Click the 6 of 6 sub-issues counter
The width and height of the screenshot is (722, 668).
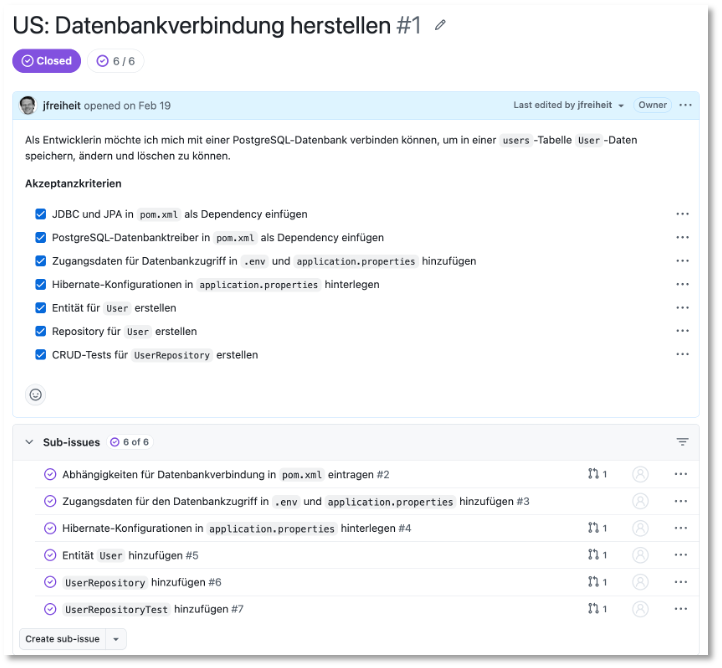tap(130, 442)
